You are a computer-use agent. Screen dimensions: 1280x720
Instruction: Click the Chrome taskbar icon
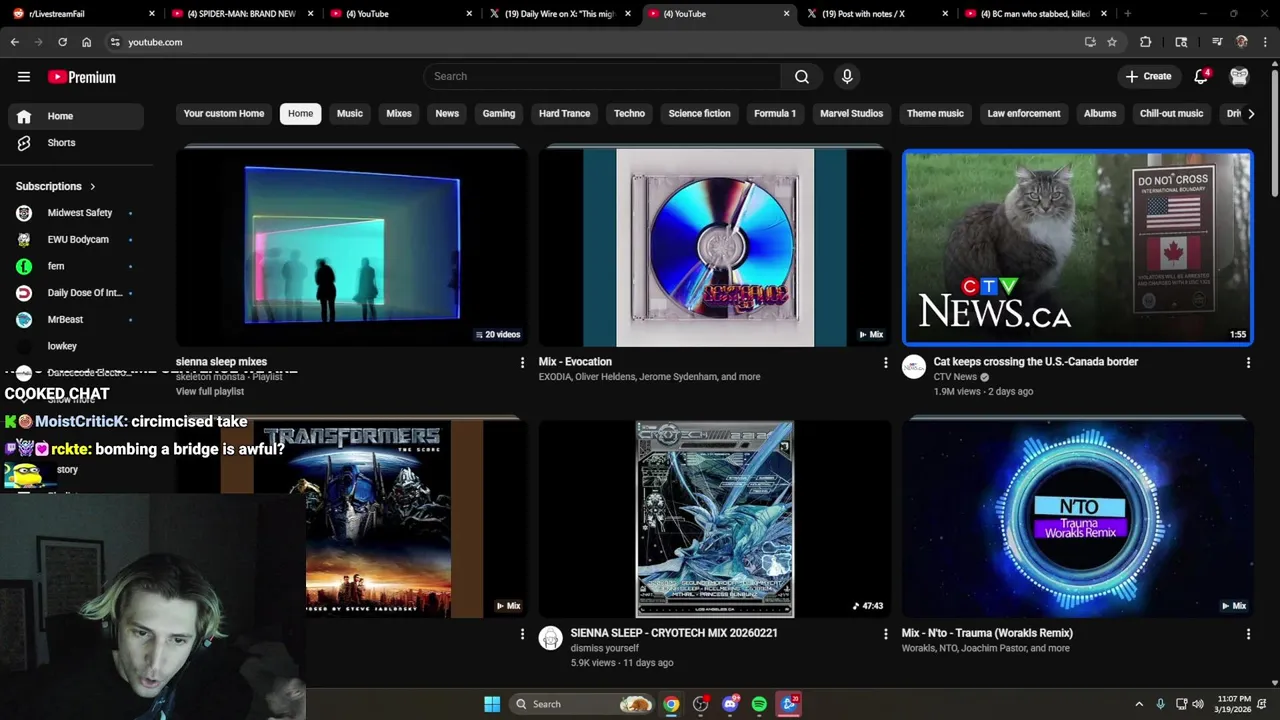pos(671,704)
